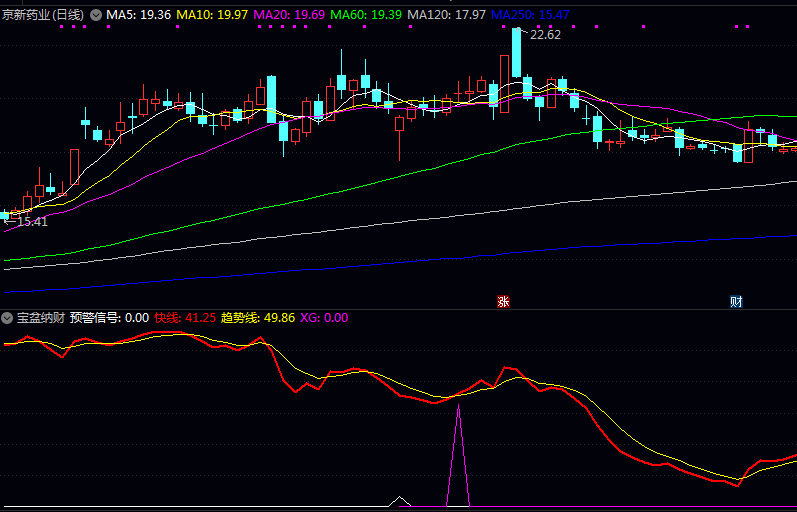Select the MA5 moving average label

[138, 15]
